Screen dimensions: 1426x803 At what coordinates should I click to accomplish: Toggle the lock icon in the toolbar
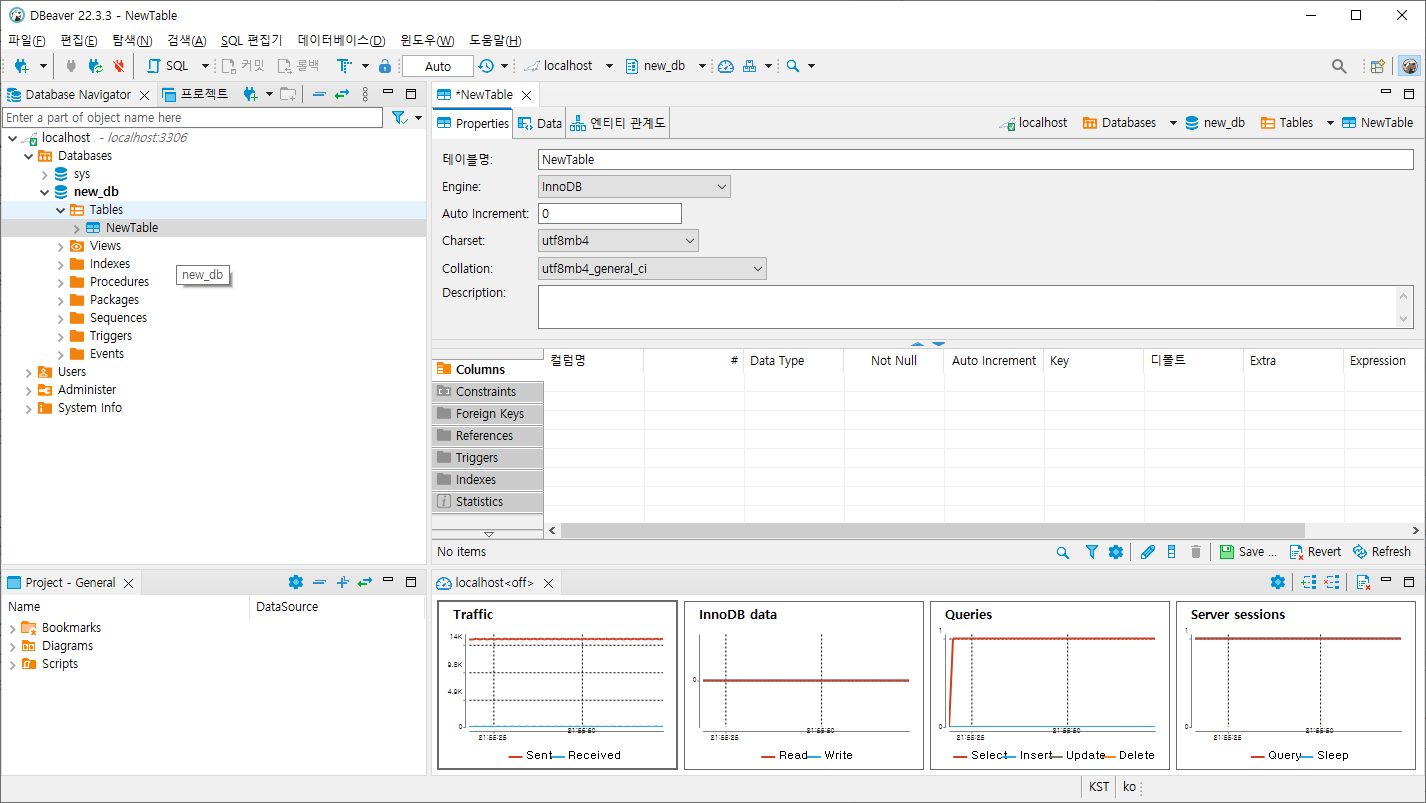(x=385, y=66)
